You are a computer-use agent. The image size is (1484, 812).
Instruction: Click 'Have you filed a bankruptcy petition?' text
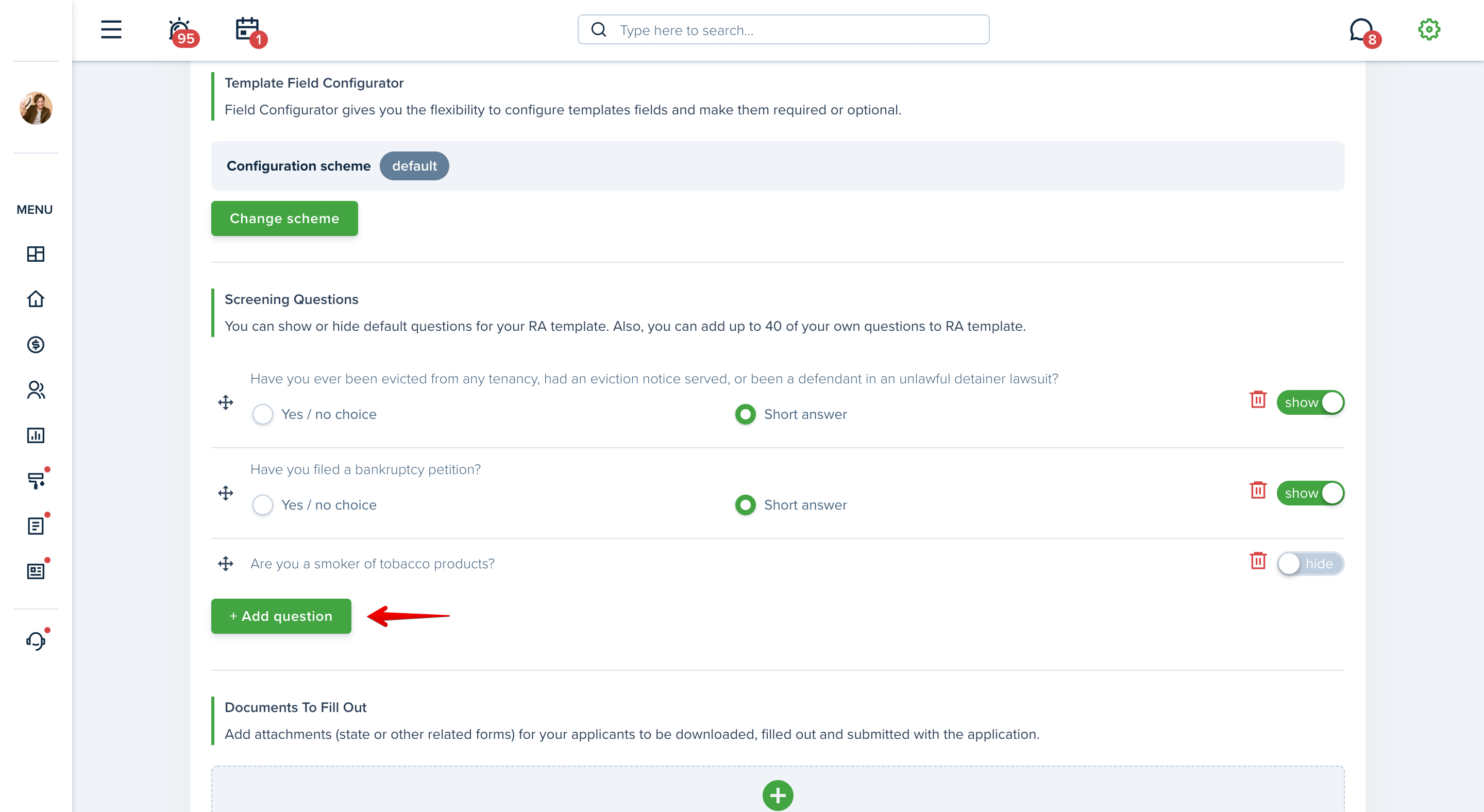coord(365,469)
